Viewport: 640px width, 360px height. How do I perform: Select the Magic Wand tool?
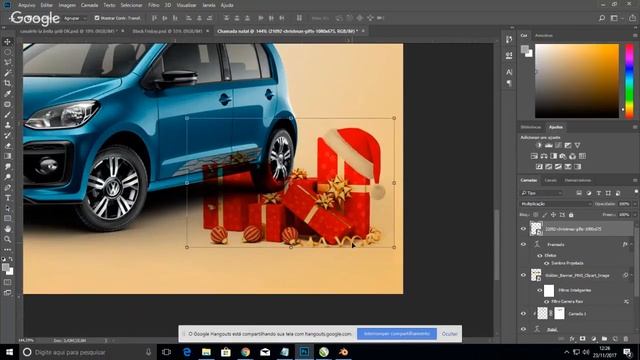click(x=7, y=73)
